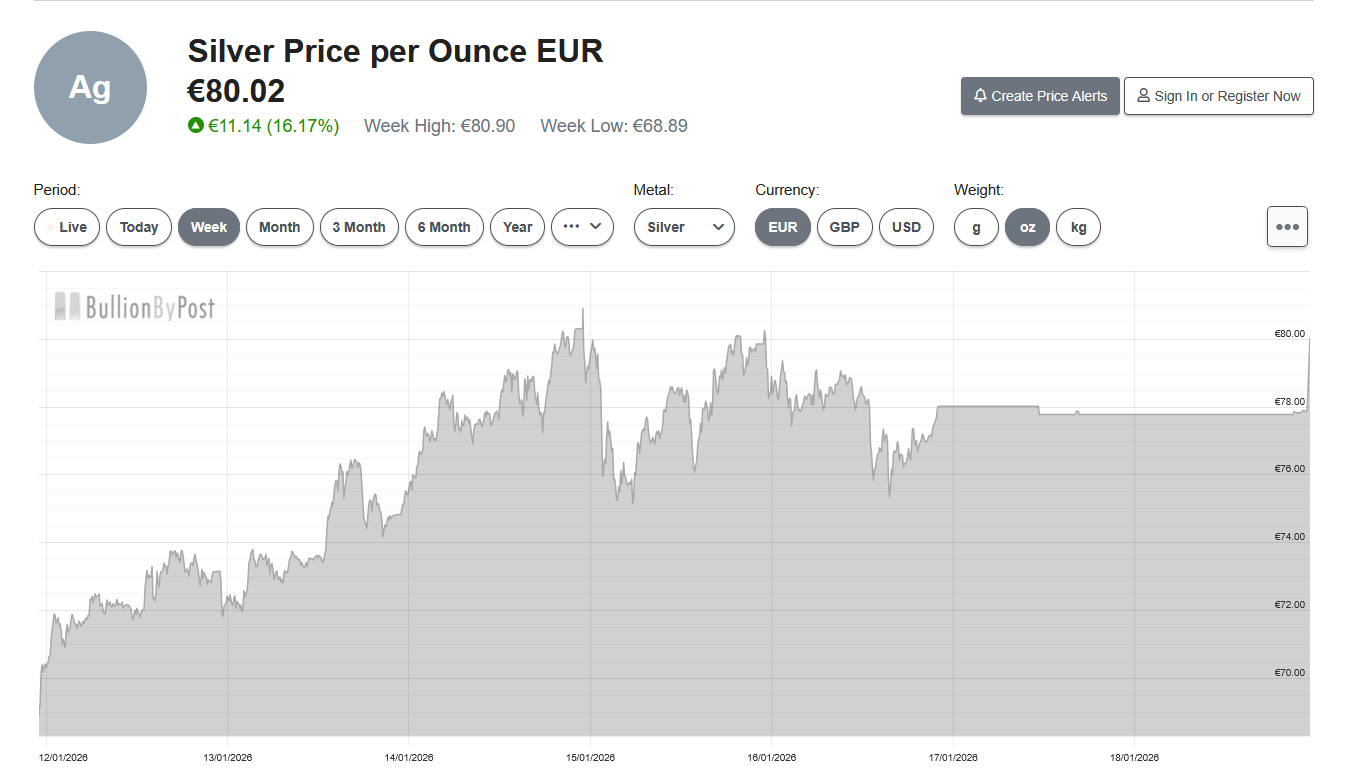Click the 15/01/2026 axis date label
Image resolution: width=1356 pixels, height=771 pixels.
pos(591,757)
